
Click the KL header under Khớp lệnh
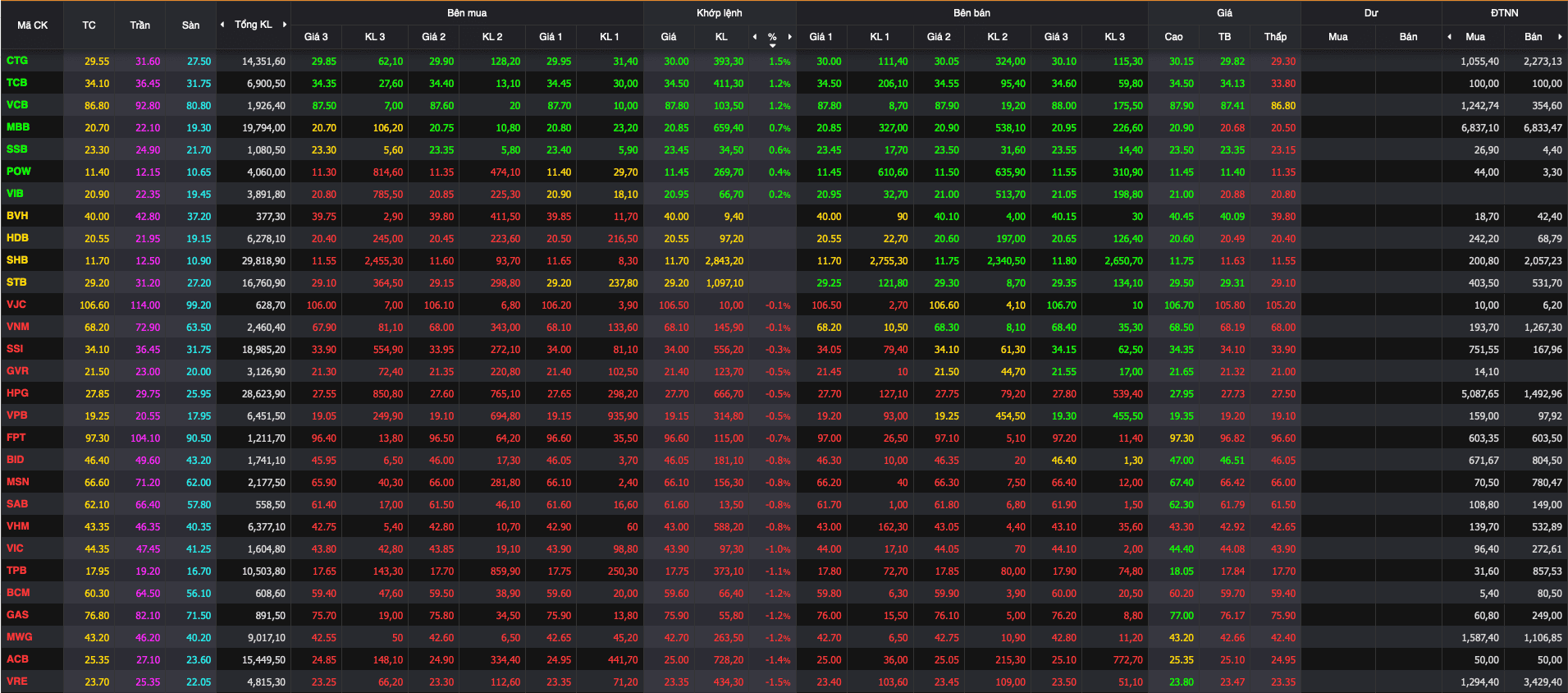(721, 37)
